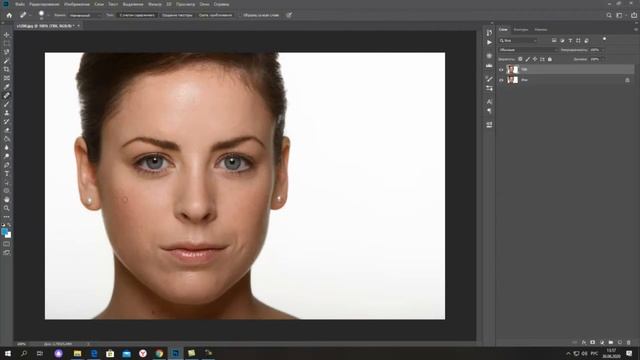This screenshot has width=640, height=360.
Task: Toggle lock image pixels brush icon
Action: coord(527,59)
